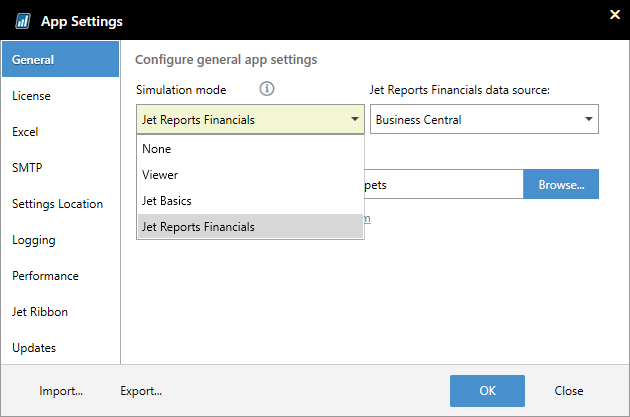630x417 pixels.
Task: Pick Jet Basics from the dropdown list
Action: (250, 200)
